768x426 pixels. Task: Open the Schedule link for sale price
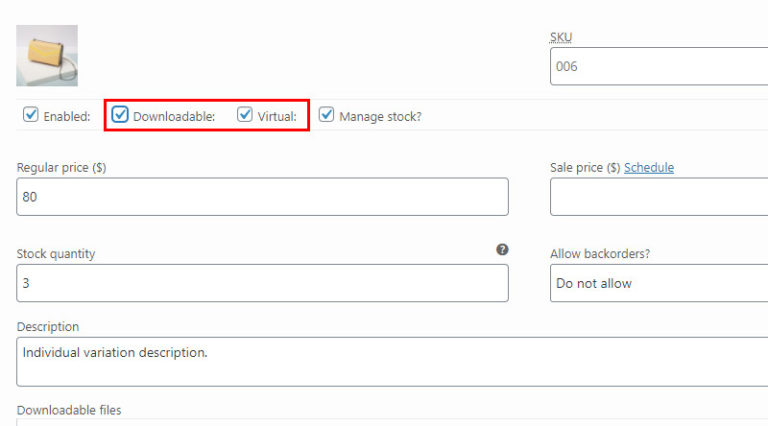pyautogui.click(x=649, y=168)
